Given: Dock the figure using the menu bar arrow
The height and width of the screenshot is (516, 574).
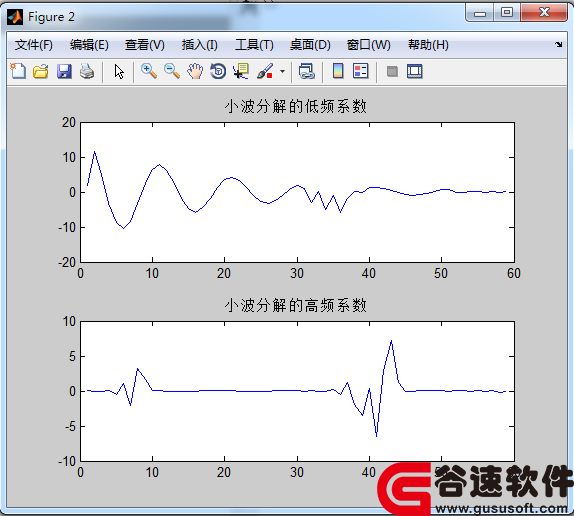Looking at the screenshot, I should click(x=559, y=45).
